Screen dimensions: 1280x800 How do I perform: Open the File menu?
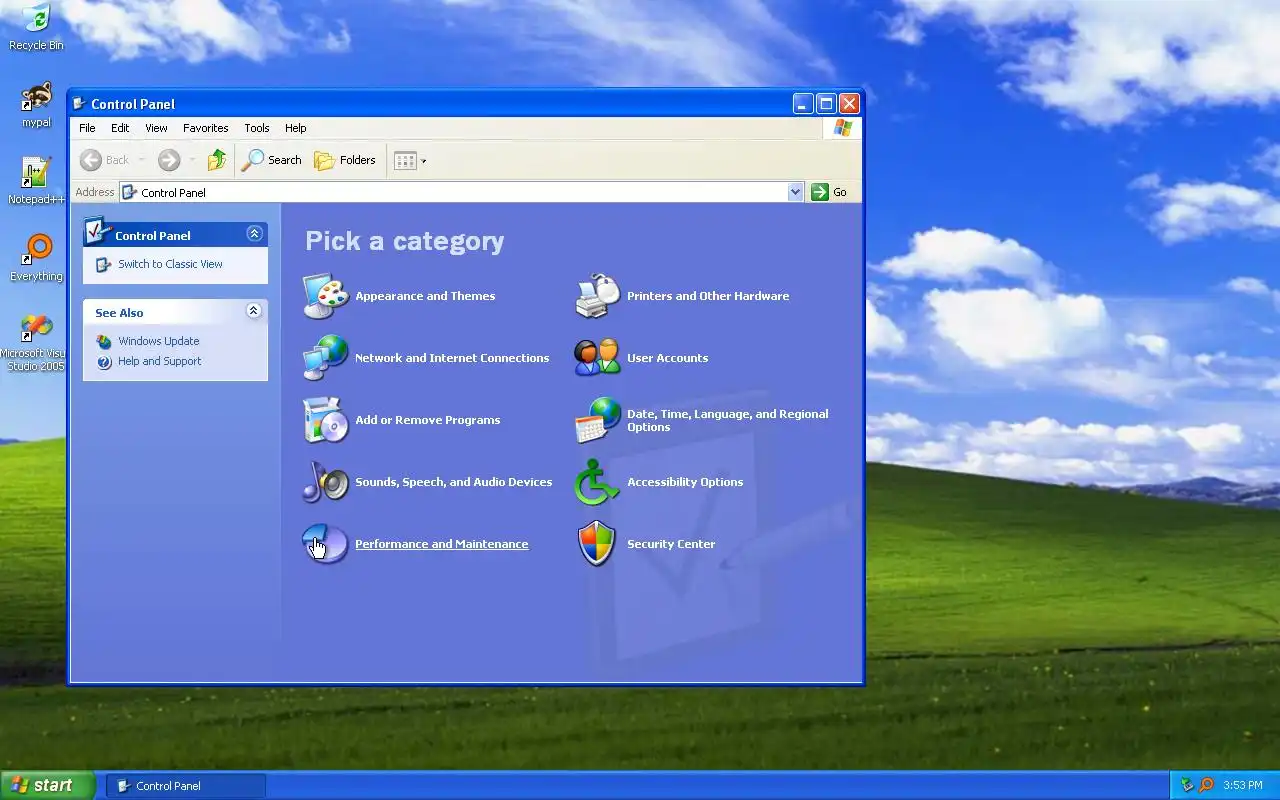pyautogui.click(x=87, y=128)
